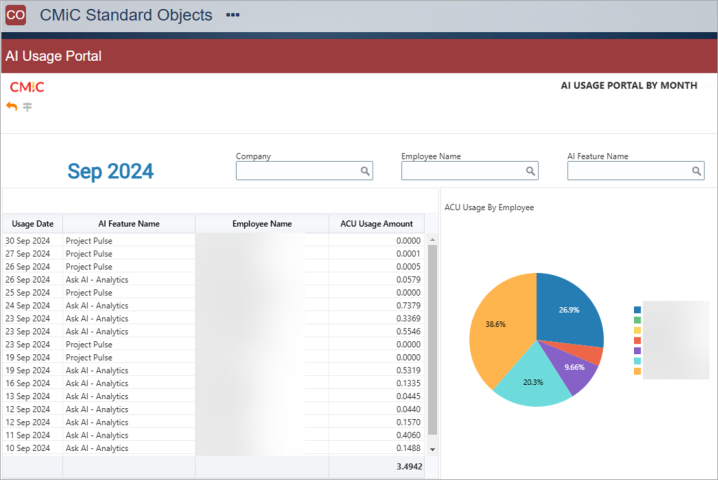The width and height of the screenshot is (718, 480).
Task: Click the Sep 2024 month heading
Action: click(x=110, y=171)
